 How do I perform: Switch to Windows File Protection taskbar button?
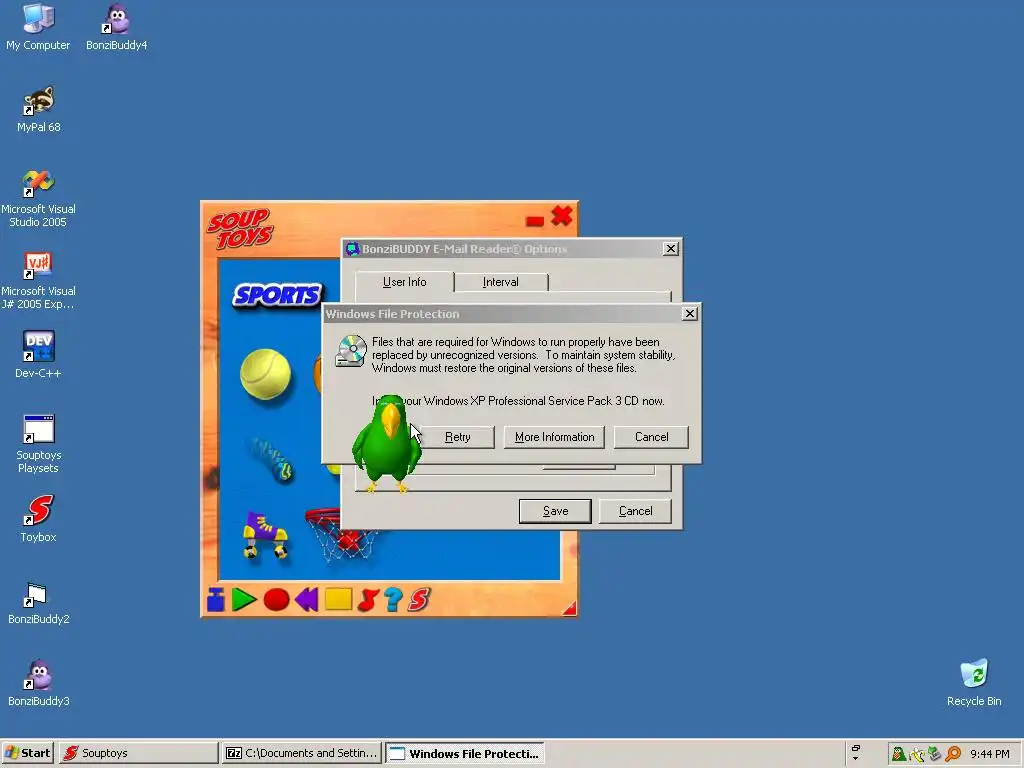(x=464, y=753)
